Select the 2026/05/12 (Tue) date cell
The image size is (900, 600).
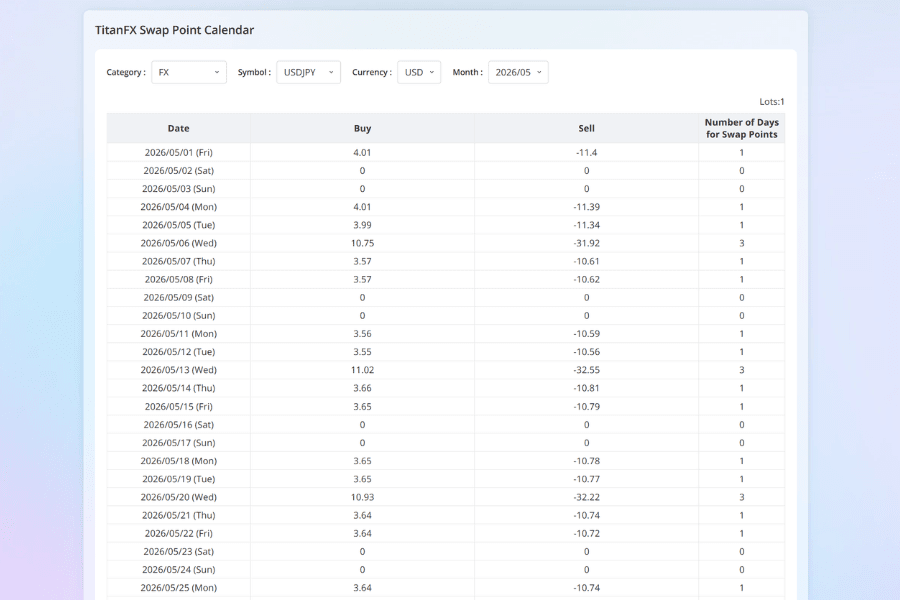click(179, 352)
